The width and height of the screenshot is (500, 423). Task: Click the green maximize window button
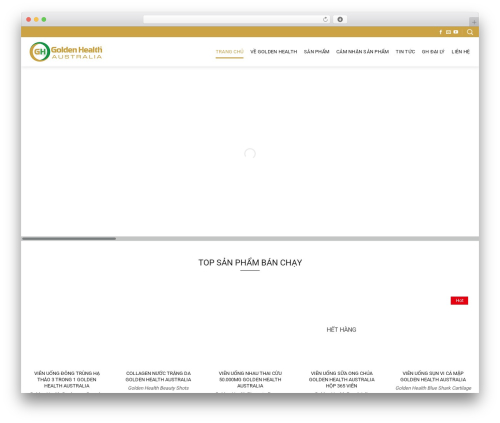coord(44,19)
